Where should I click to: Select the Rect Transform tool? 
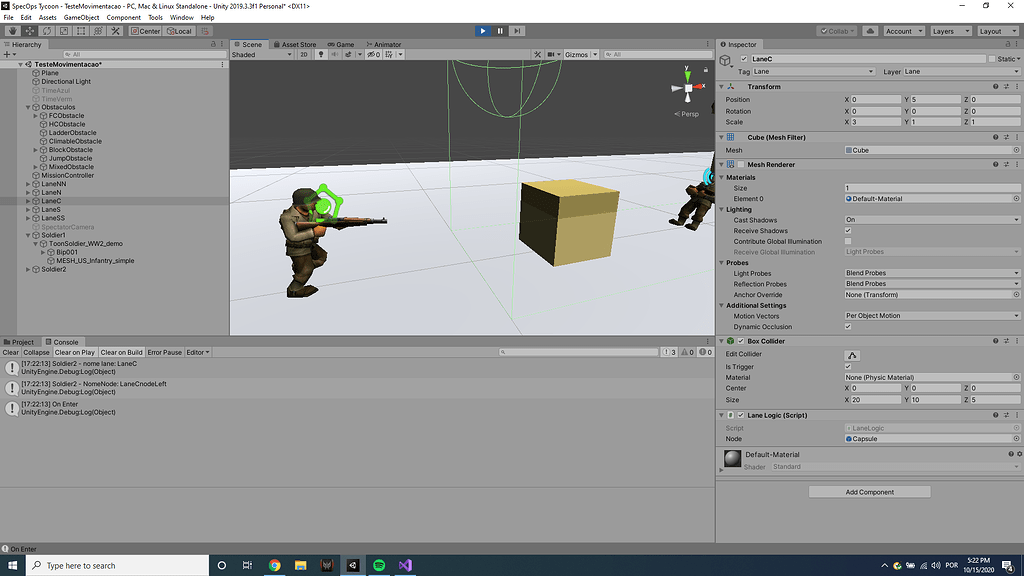[80, 31]
